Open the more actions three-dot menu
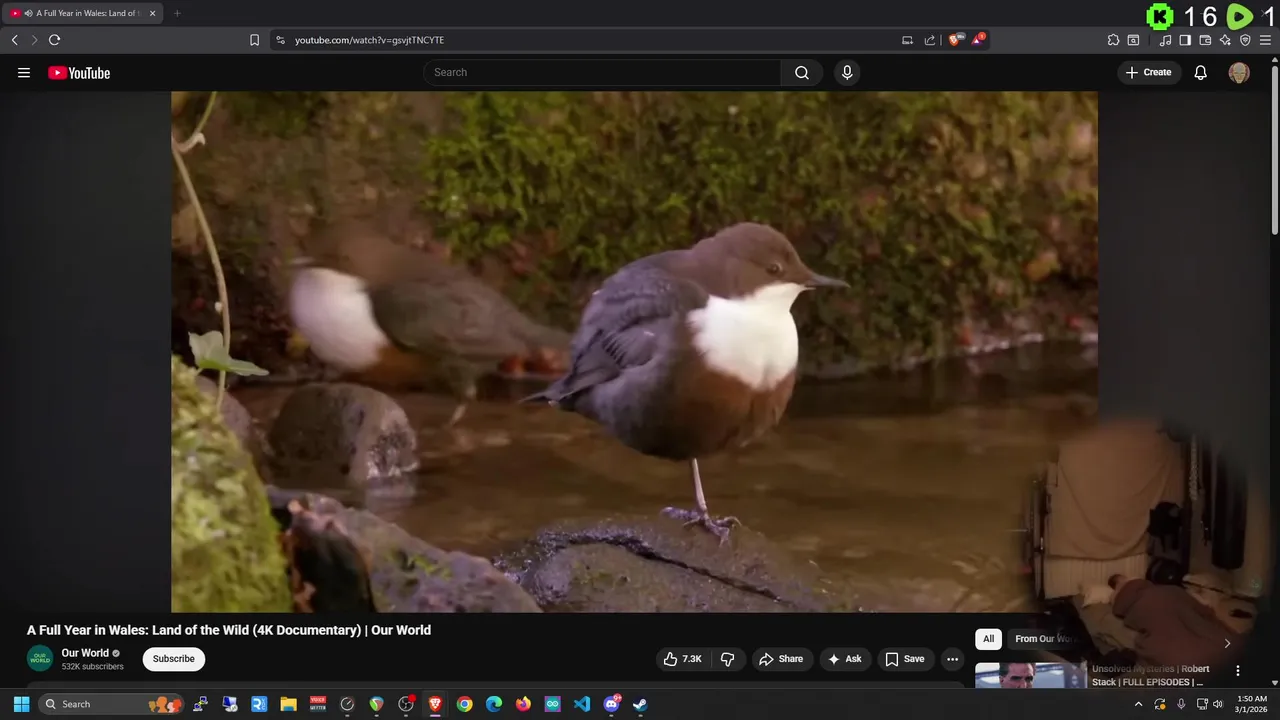The image size is (1280, 720). pos(952,659)
